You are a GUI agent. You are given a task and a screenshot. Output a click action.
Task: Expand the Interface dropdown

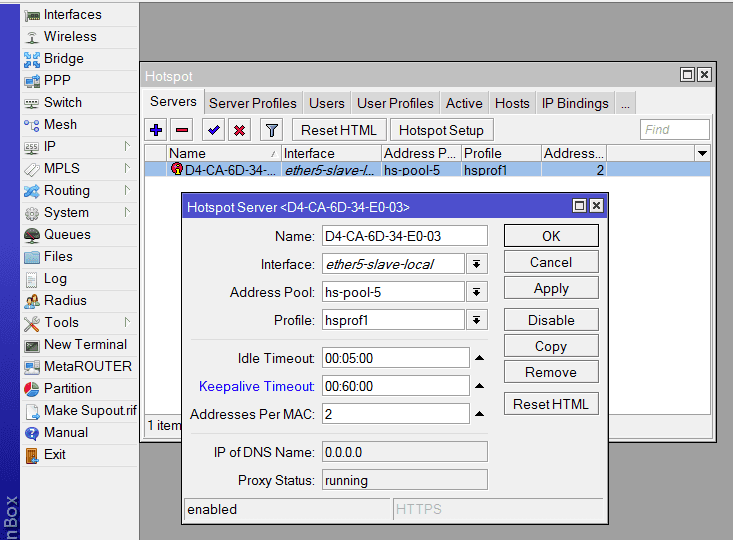point(477,264)
